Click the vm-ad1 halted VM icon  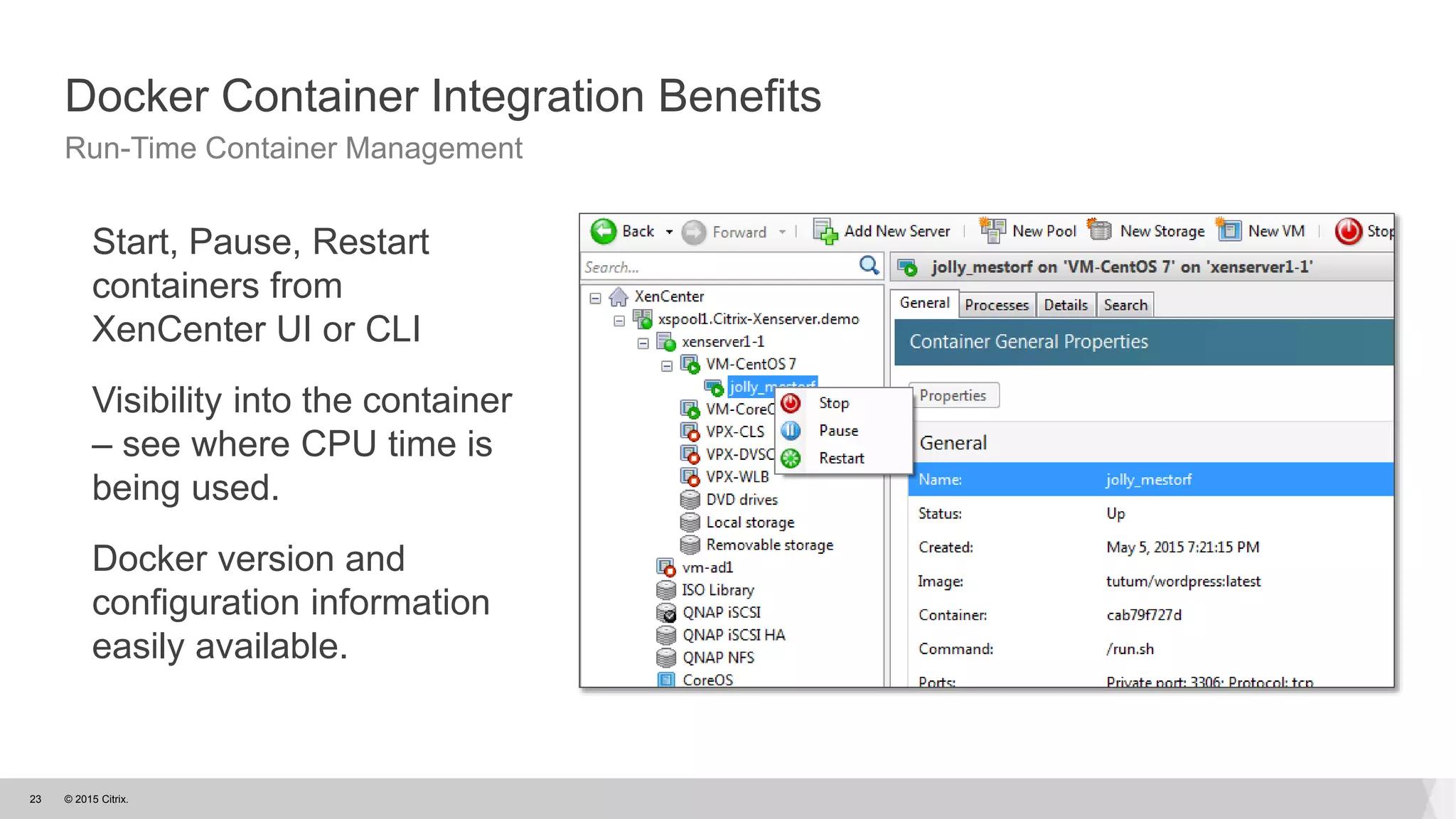point(666,567)
